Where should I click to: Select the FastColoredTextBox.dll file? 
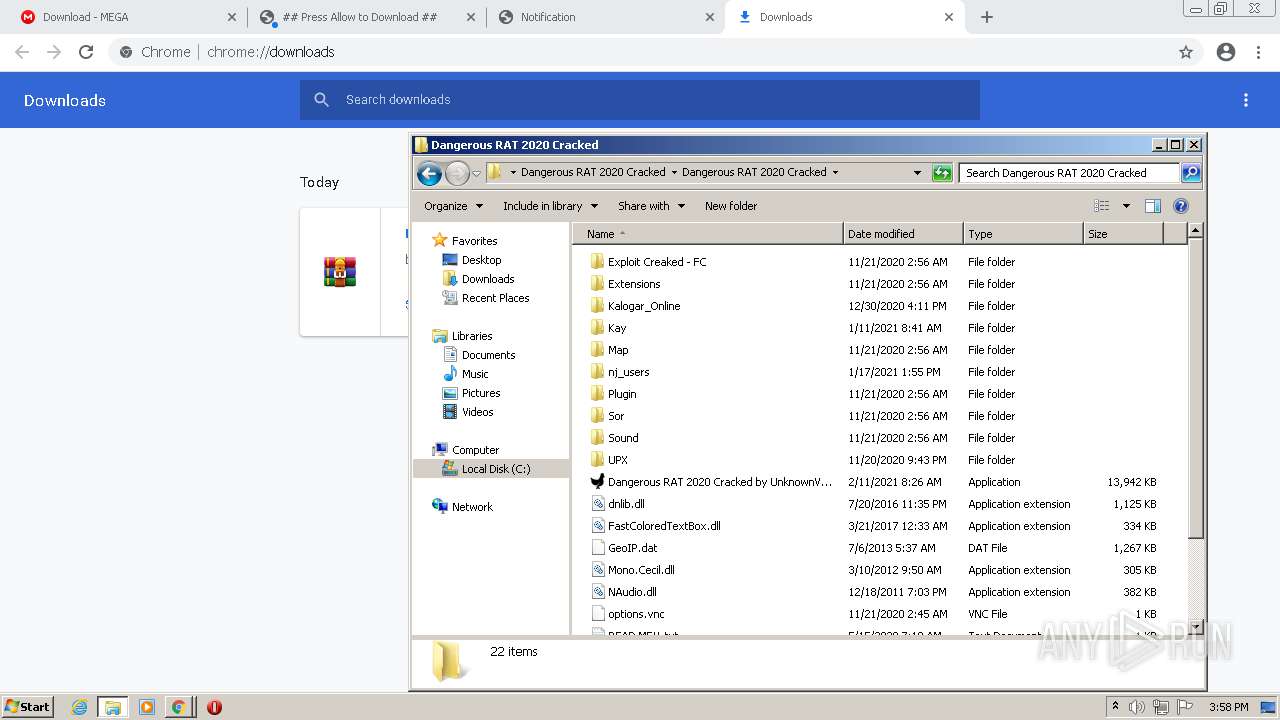(x=664, y=526)
